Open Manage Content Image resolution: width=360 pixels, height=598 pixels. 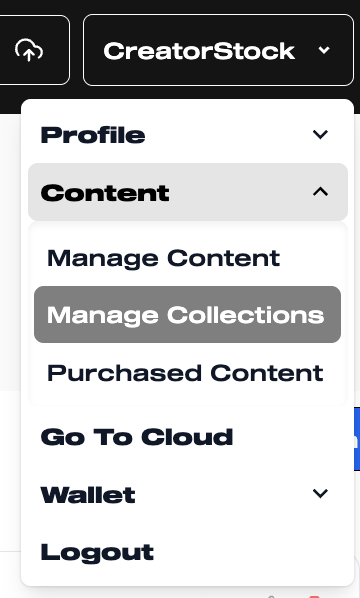tap(164, 258)
